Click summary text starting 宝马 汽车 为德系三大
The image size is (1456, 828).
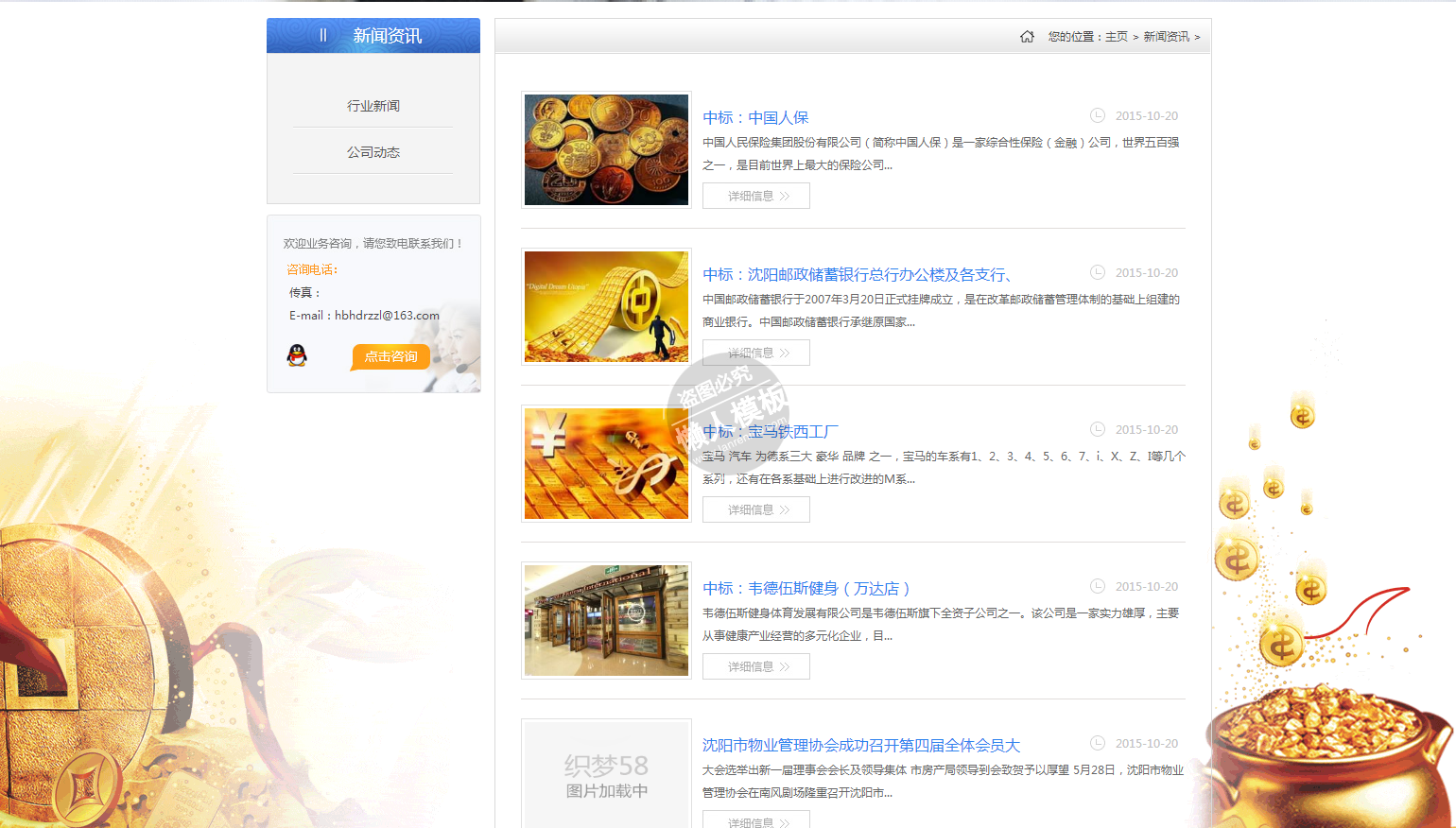click(x=944, y=467)
